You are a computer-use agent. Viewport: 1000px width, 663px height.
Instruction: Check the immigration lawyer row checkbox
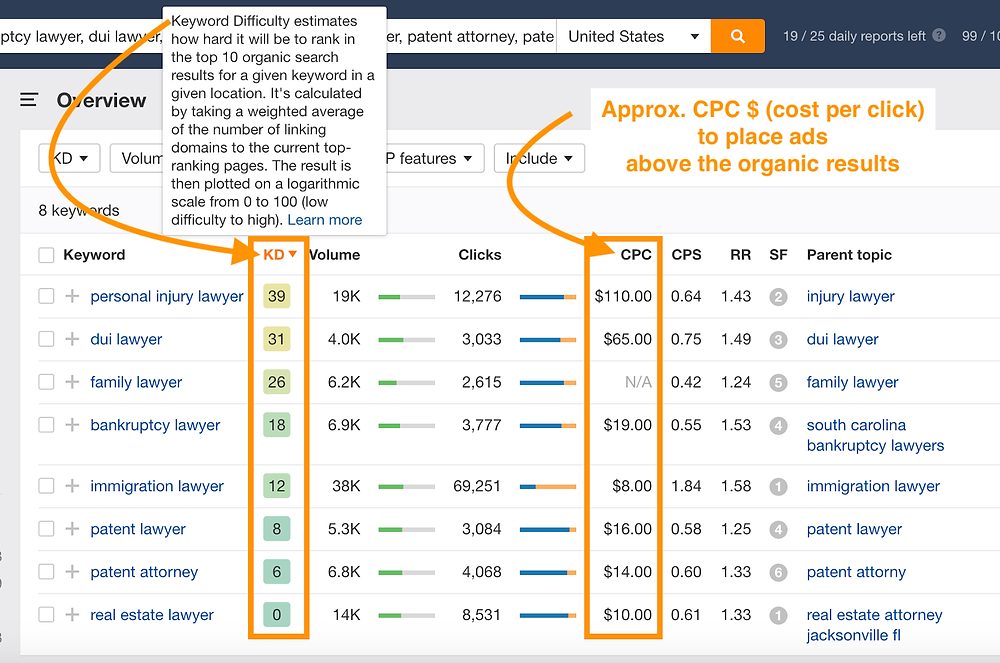point(46,486)
